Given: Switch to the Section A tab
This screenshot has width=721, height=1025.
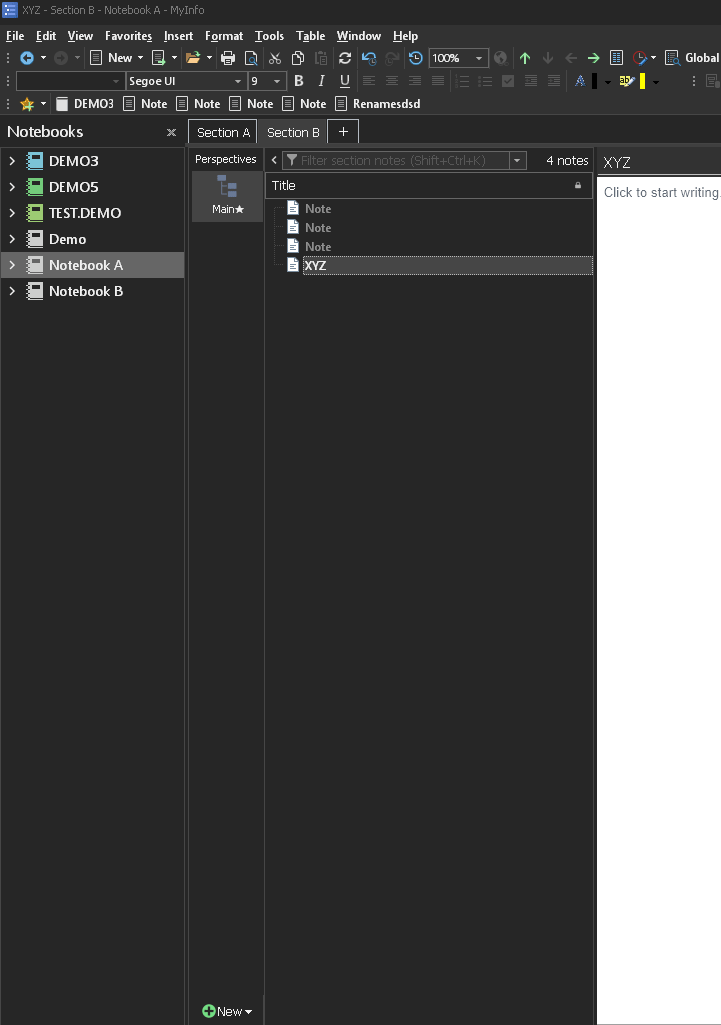Looking at the screenshot, I should [223, 132].
